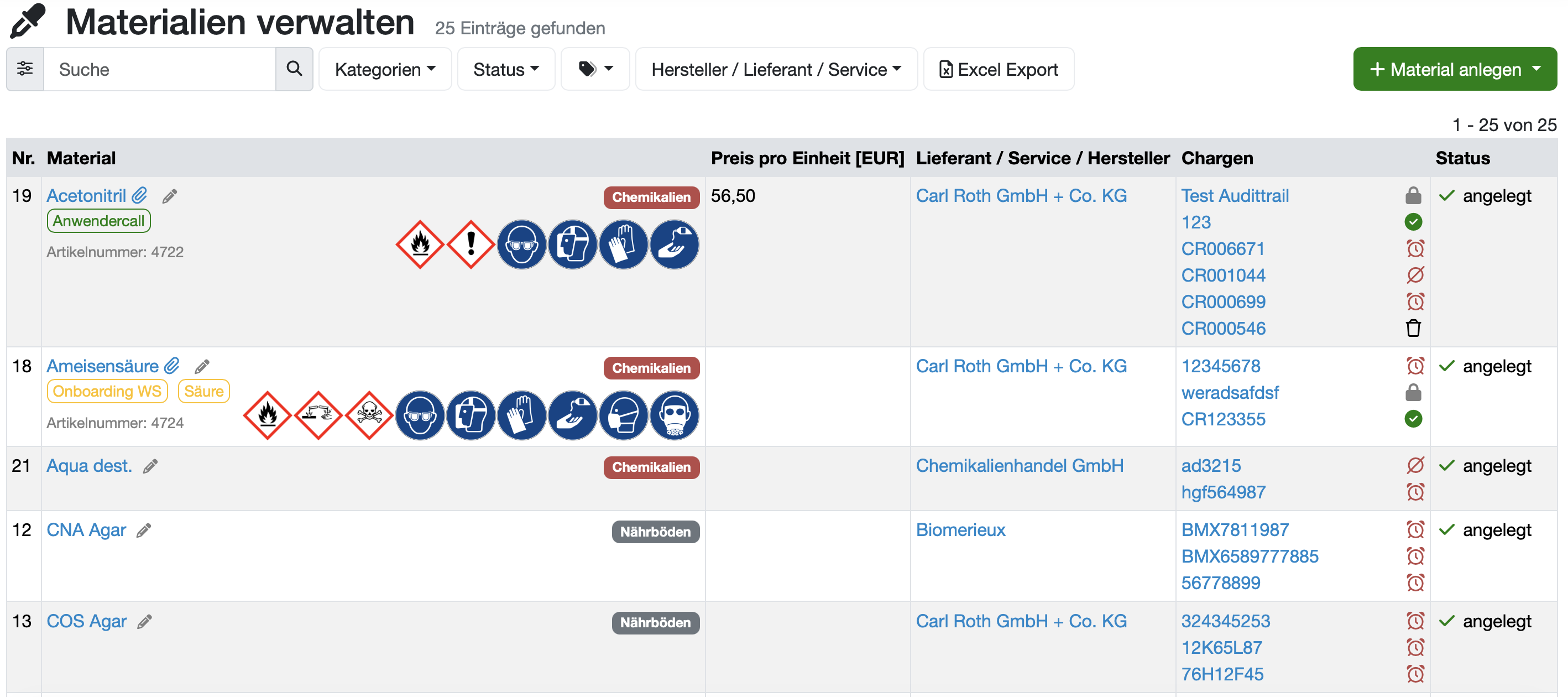Edit CNA Agar with the pencil icon
Screen dimensions: 1568x697
coord(144,530)
